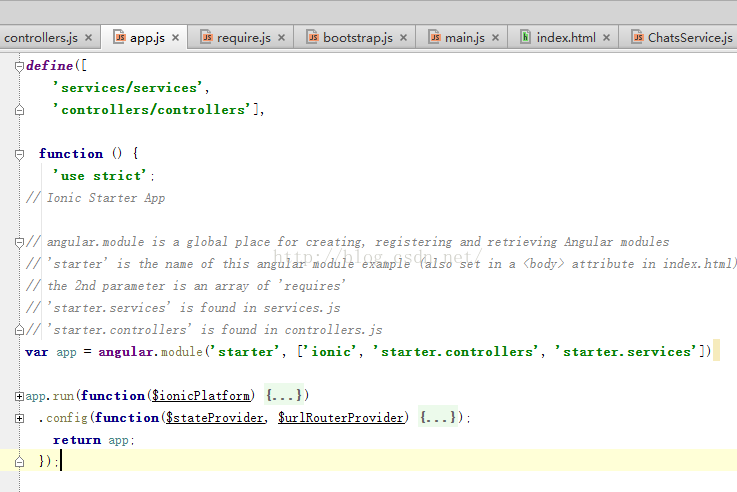Viewport: 737px width, 492px height.
Task: Click the JS file icon on bootstrap.js tab
Action: [313, 37]
